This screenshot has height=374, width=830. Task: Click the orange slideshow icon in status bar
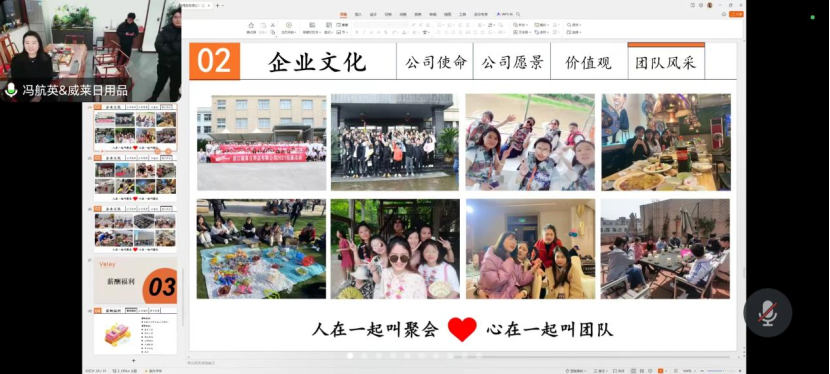[x=660, y=371]
